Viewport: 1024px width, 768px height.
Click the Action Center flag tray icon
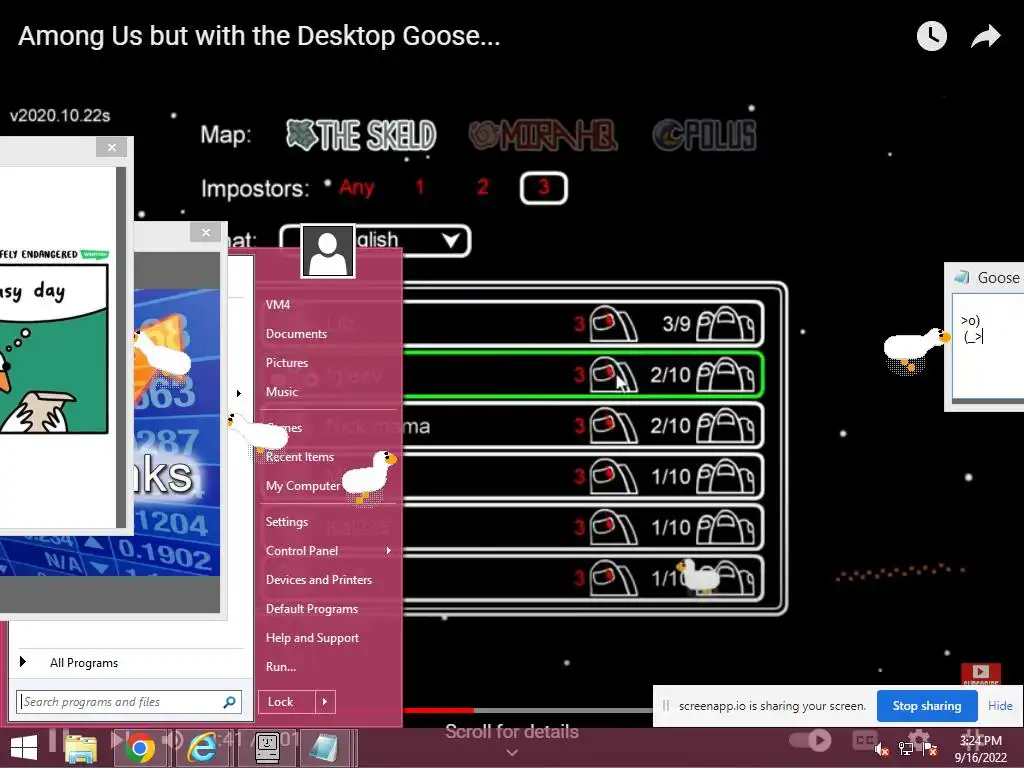930,750
